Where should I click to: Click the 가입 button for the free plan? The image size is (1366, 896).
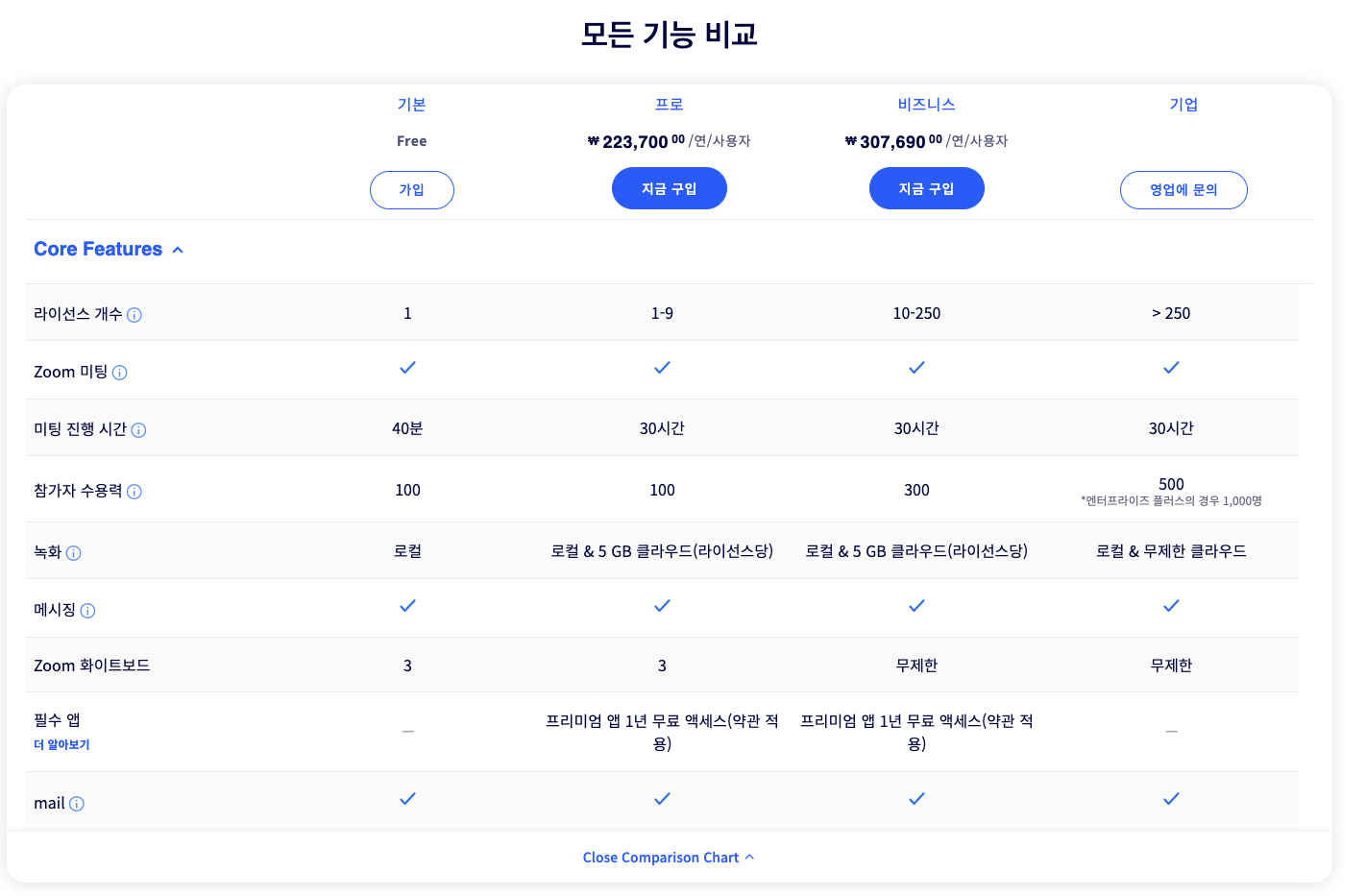tap(411, 189)
